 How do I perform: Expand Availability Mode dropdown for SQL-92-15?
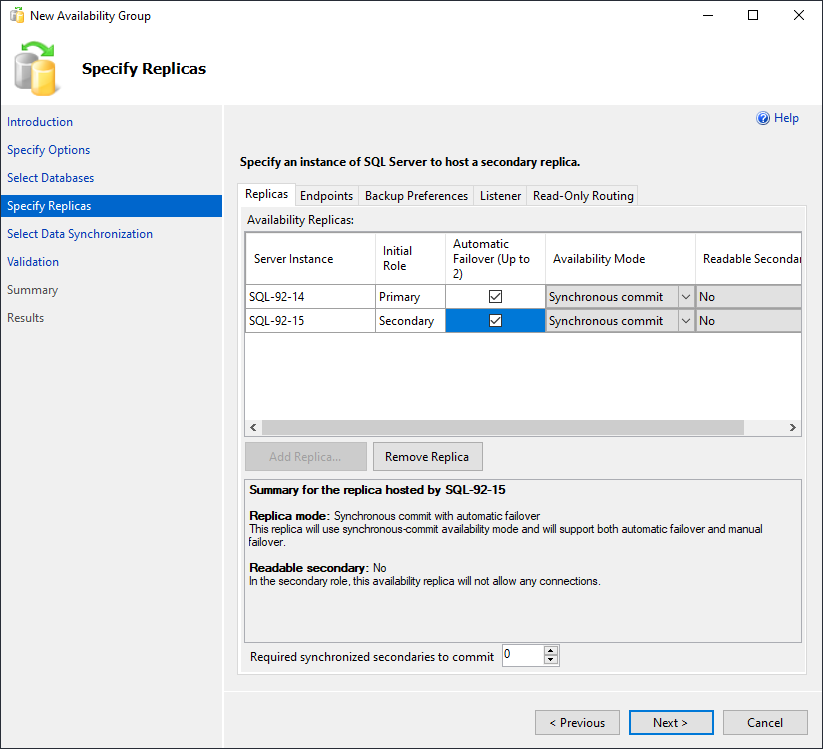click(685, 321)
